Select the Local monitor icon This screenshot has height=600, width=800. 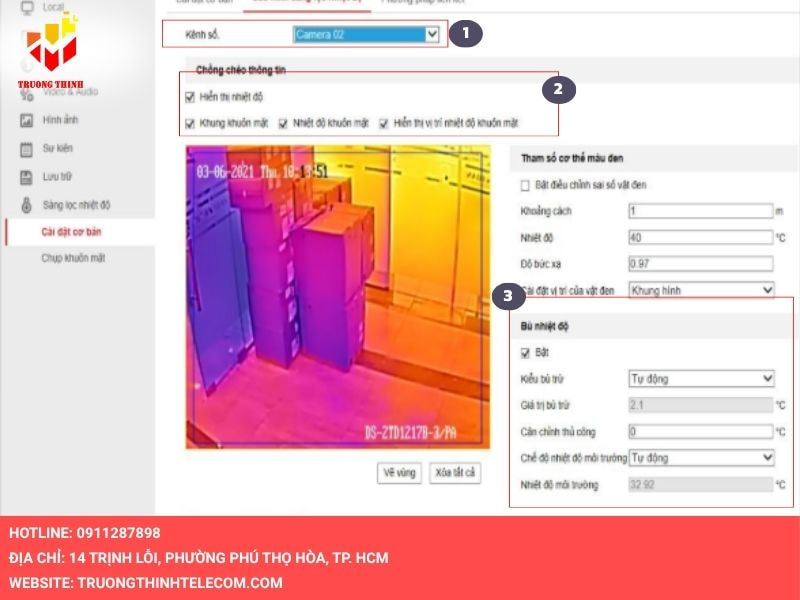26,6
